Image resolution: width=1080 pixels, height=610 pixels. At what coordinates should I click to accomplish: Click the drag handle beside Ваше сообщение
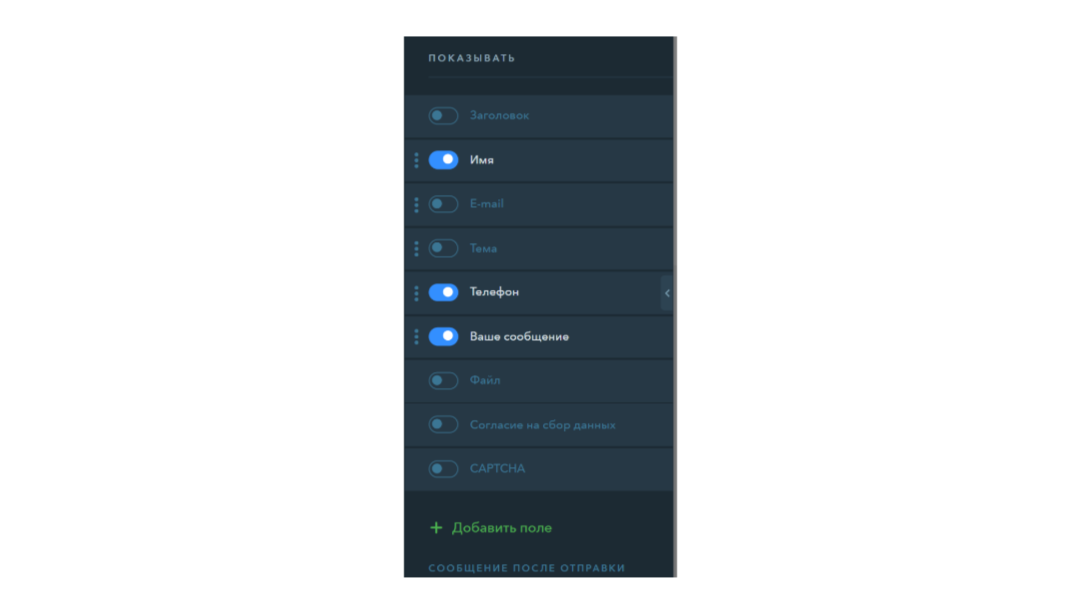pos(416,337)
